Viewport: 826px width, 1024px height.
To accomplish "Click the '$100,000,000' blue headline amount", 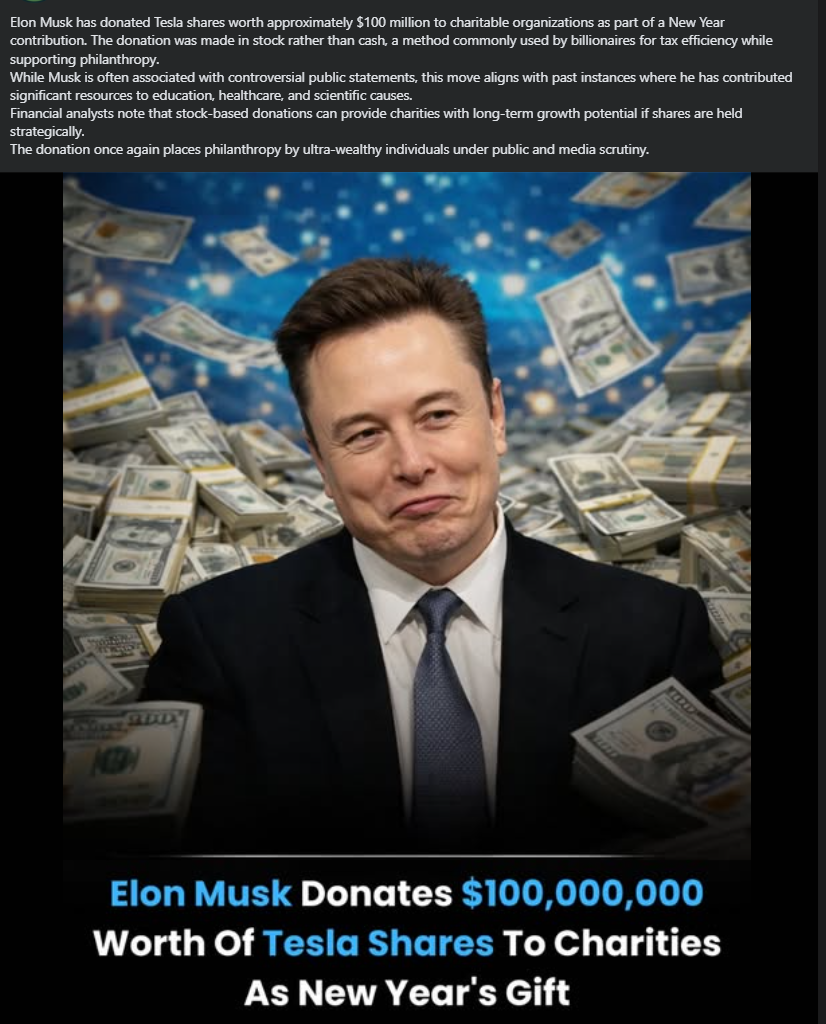I will click(x=582, y=893).
